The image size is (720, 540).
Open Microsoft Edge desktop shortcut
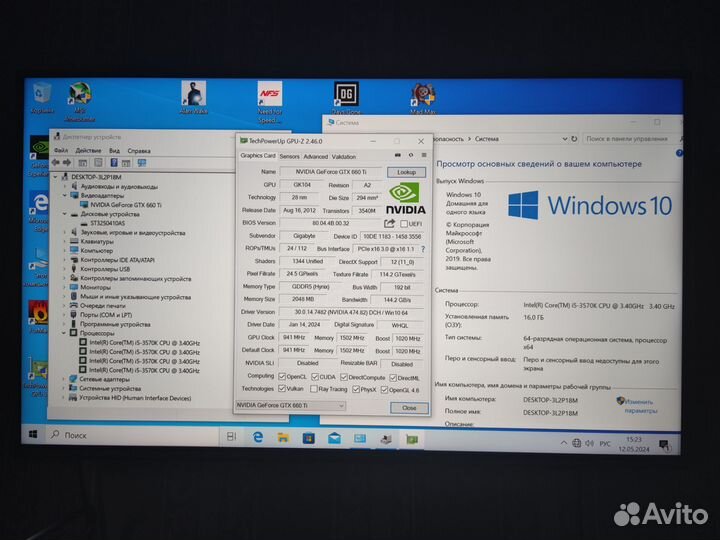39,211
